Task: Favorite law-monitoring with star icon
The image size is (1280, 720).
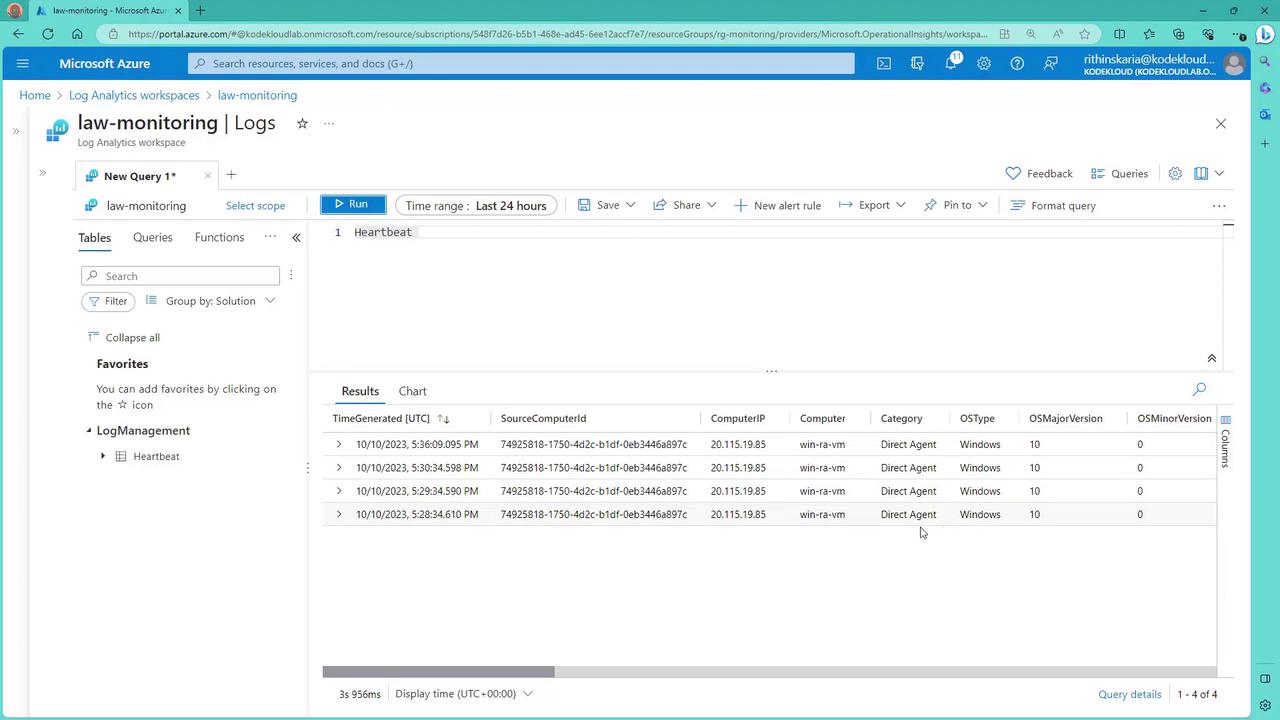Action: click(302, 123)
